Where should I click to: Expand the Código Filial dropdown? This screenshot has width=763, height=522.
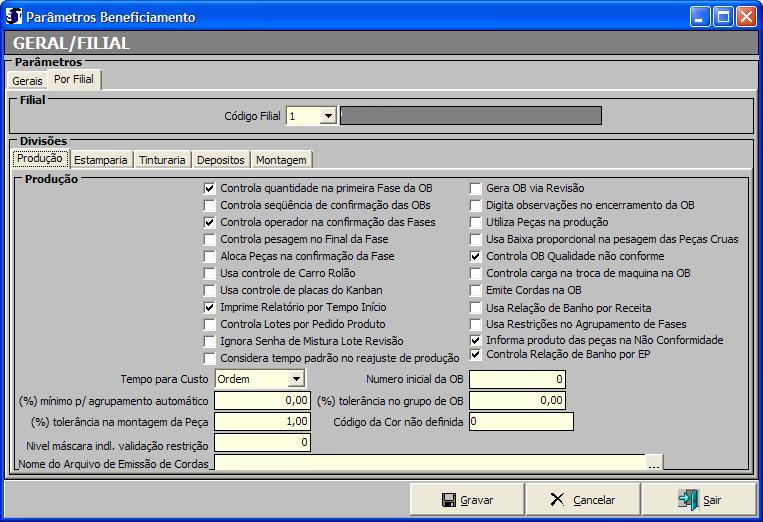(x=327, y=116)
